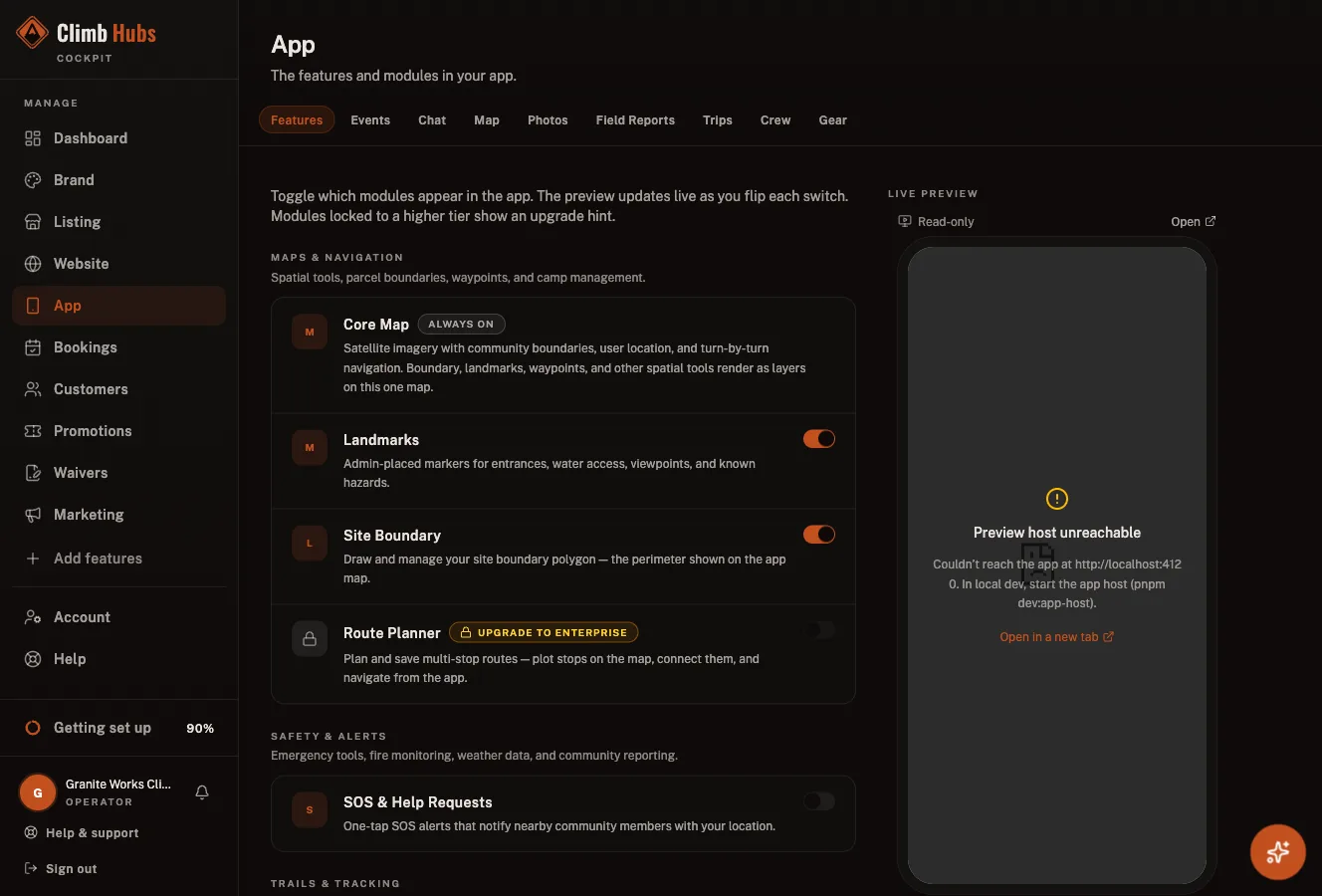
Task: Switch to the Features tab
Action: (x=297, y=120)
